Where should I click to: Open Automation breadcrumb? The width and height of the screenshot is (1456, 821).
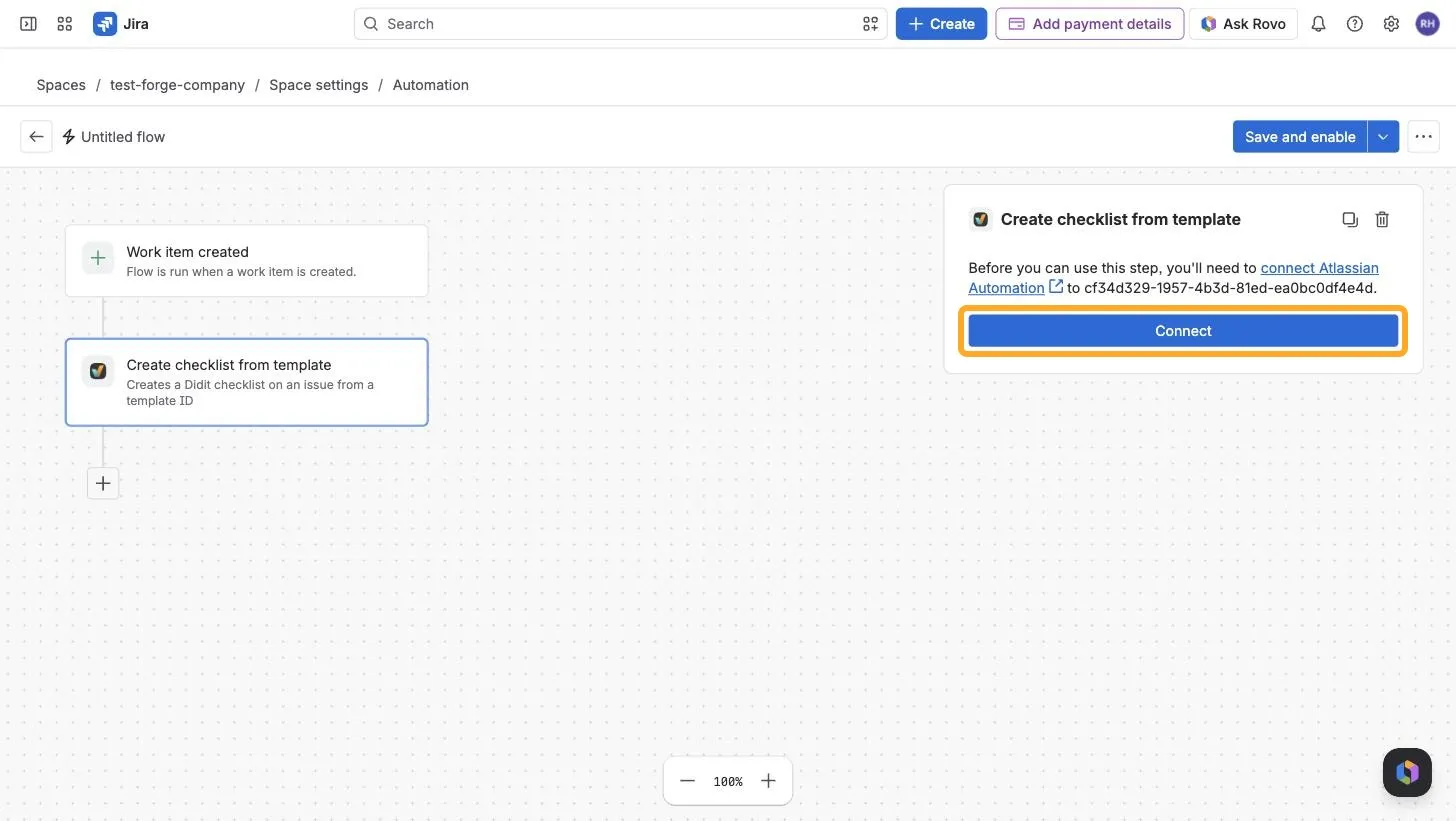pos(430,85)
